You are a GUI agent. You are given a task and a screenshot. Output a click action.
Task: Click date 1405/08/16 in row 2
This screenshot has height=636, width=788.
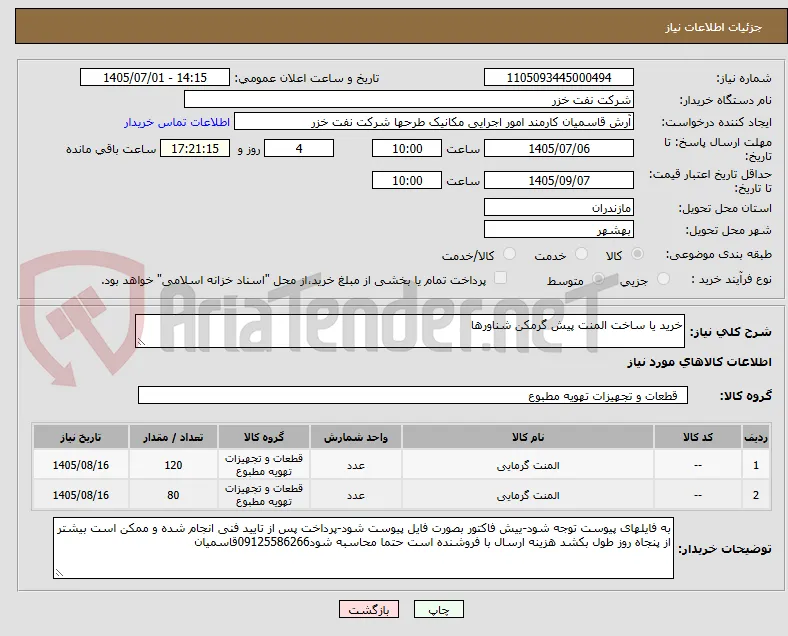point(81,495)
